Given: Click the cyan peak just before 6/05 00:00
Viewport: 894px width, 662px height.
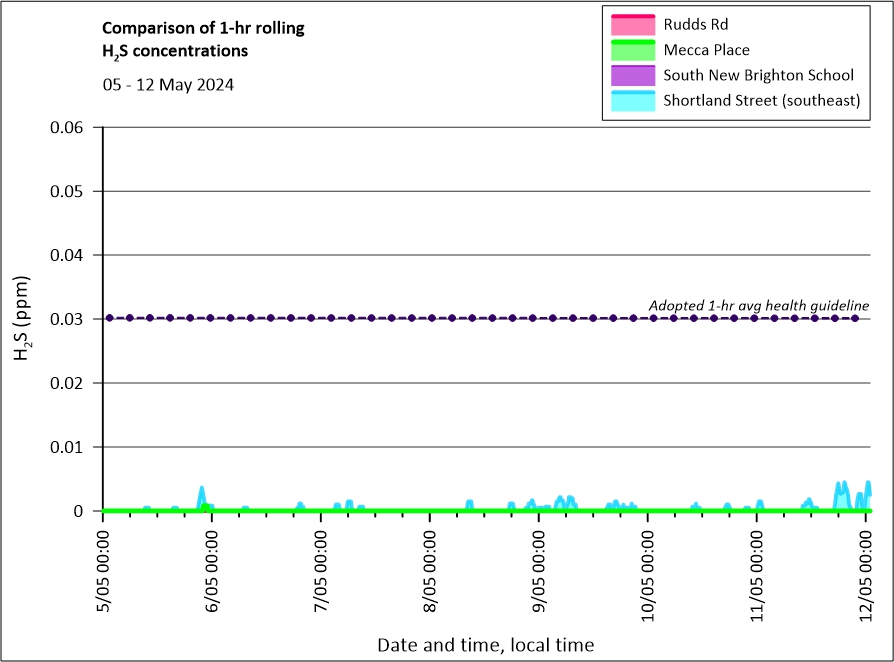Looking at the screenshot, I should [x=201, y=492].
